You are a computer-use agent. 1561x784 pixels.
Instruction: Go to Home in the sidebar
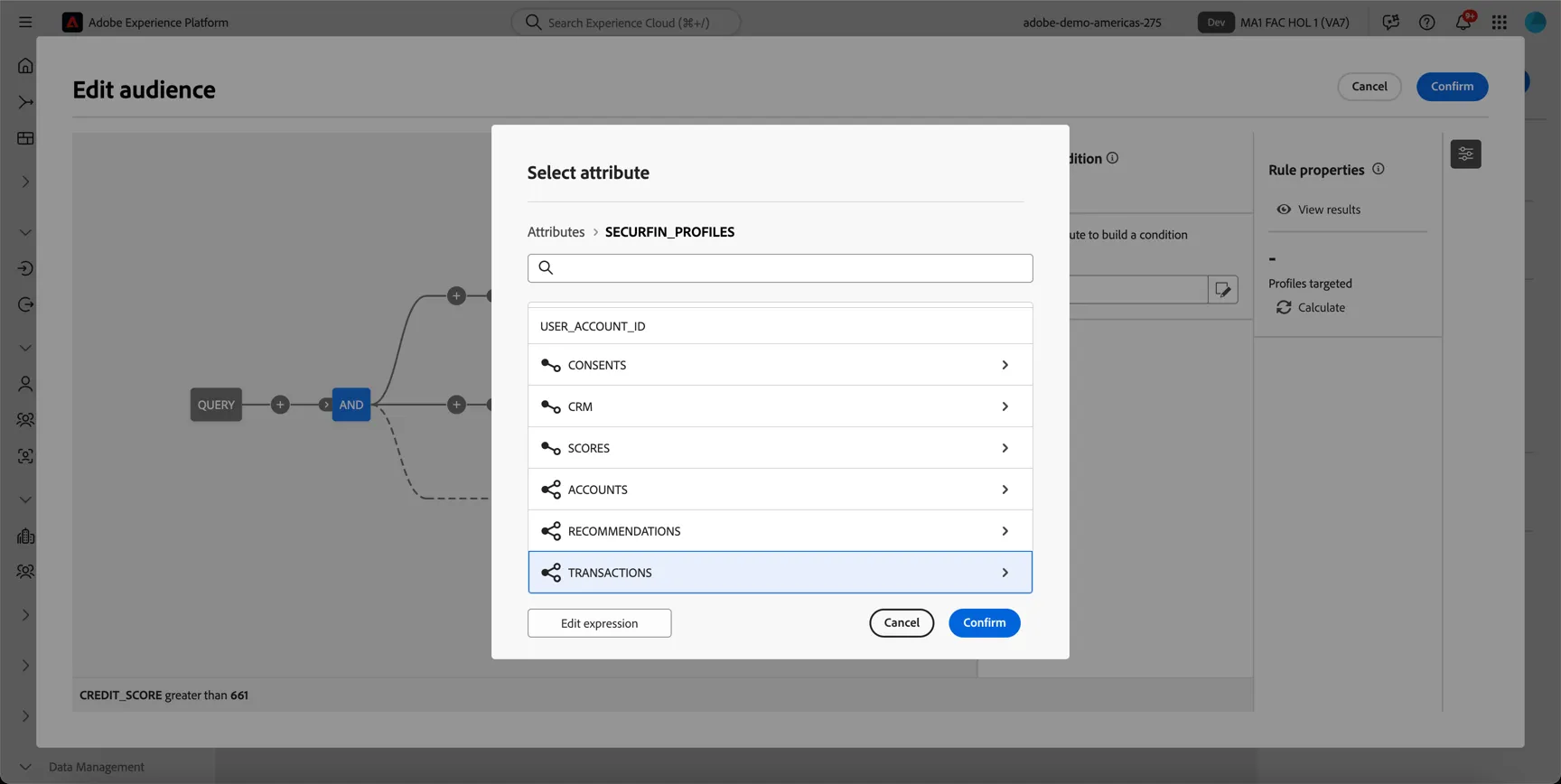coord(25,65)
